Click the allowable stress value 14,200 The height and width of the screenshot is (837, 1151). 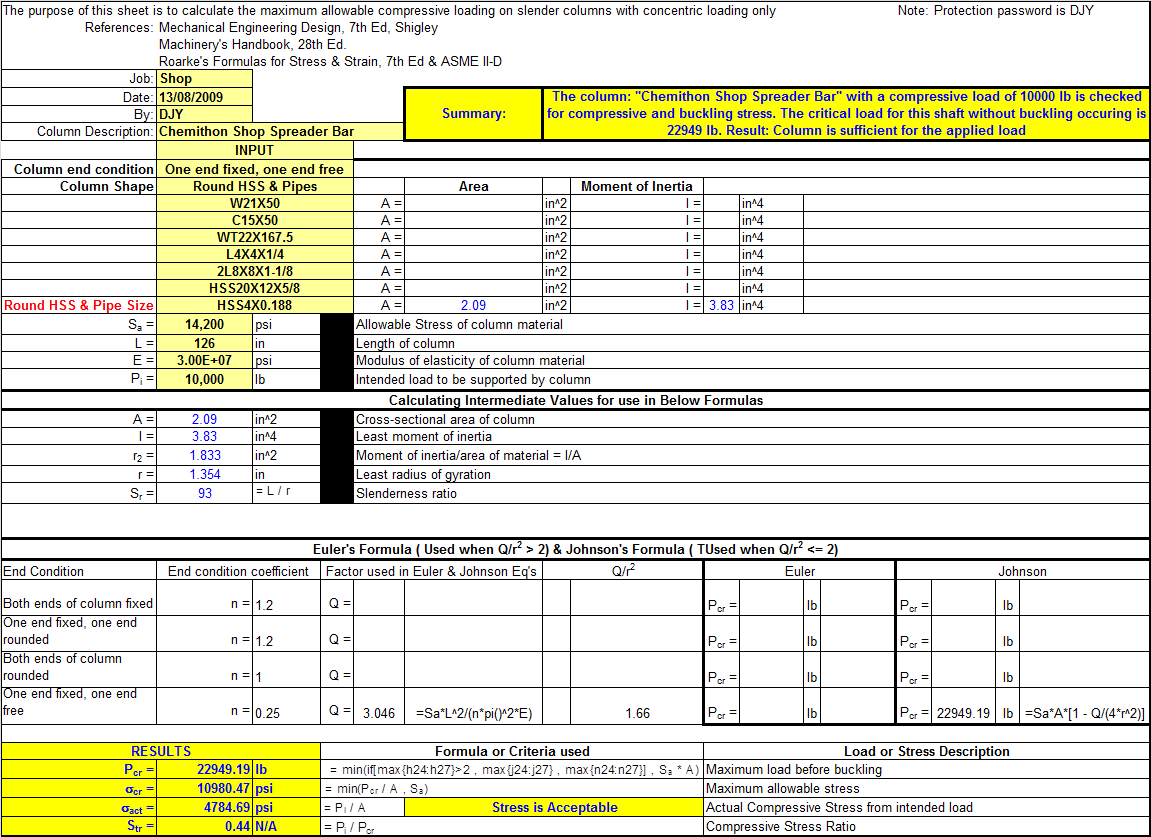[x=204, y=324]
